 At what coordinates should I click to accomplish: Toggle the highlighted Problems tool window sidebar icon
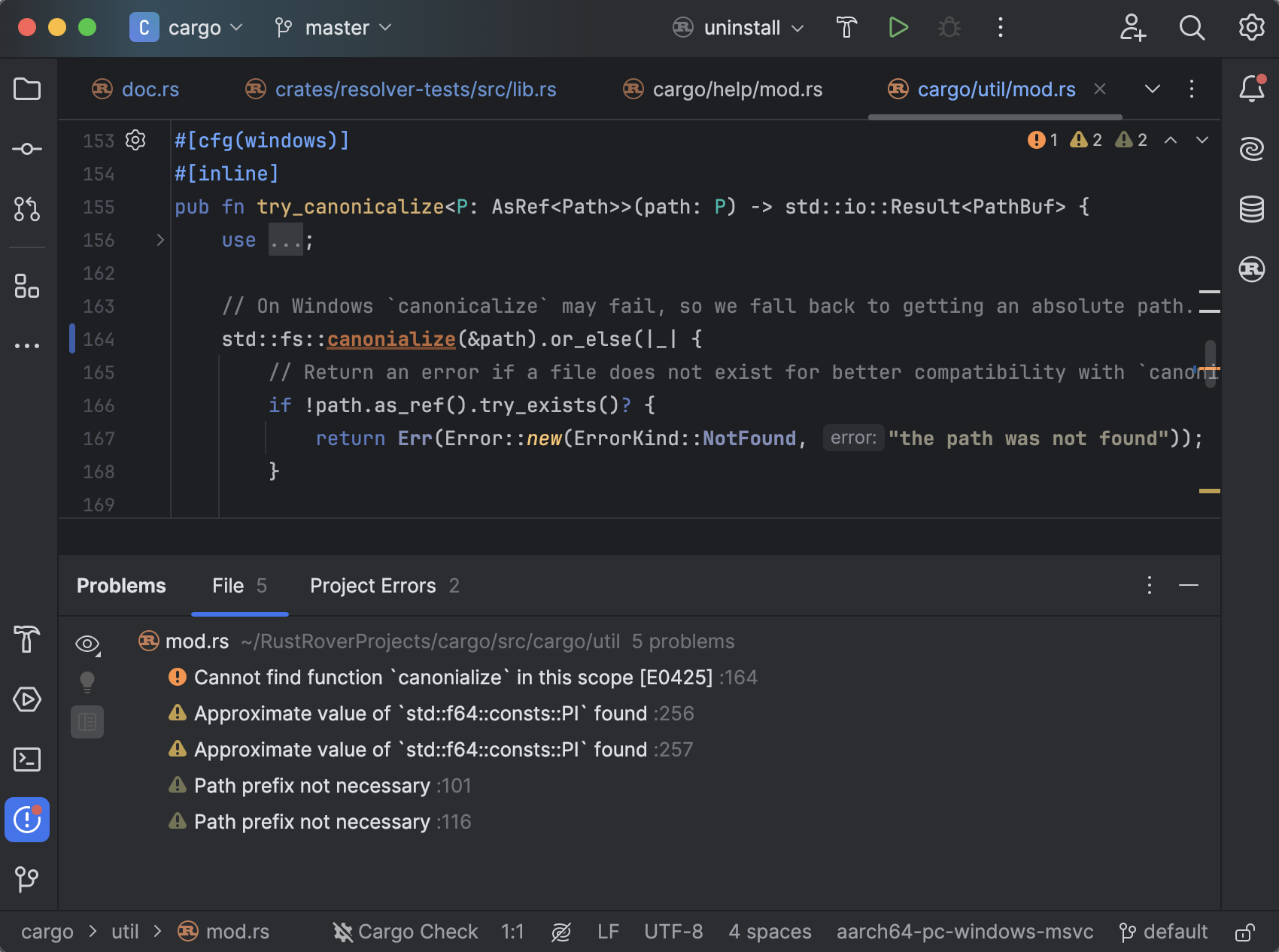(27, 820)
